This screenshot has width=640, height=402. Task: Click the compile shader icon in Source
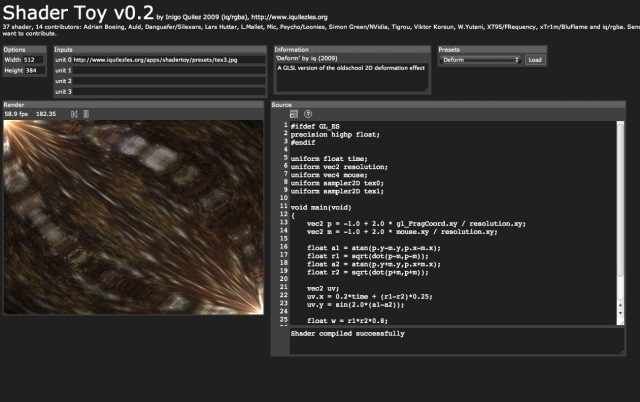click(x=293, y=114)
